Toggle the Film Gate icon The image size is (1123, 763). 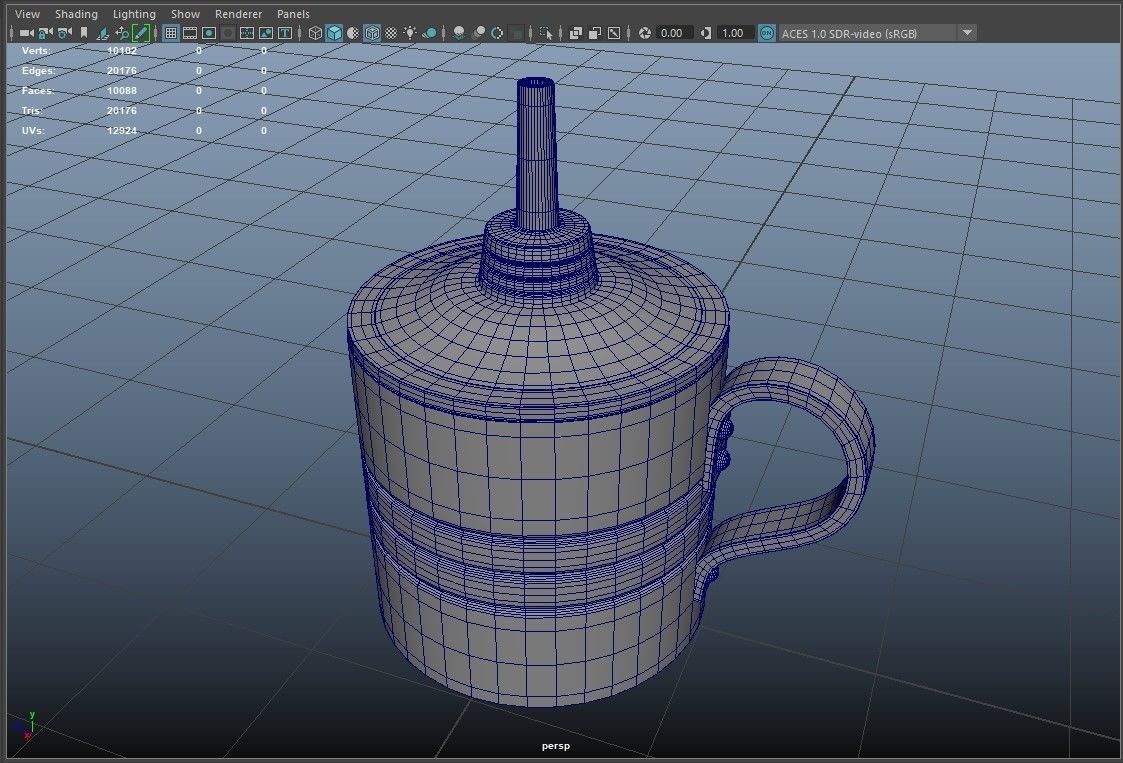[x=190, y=33]
